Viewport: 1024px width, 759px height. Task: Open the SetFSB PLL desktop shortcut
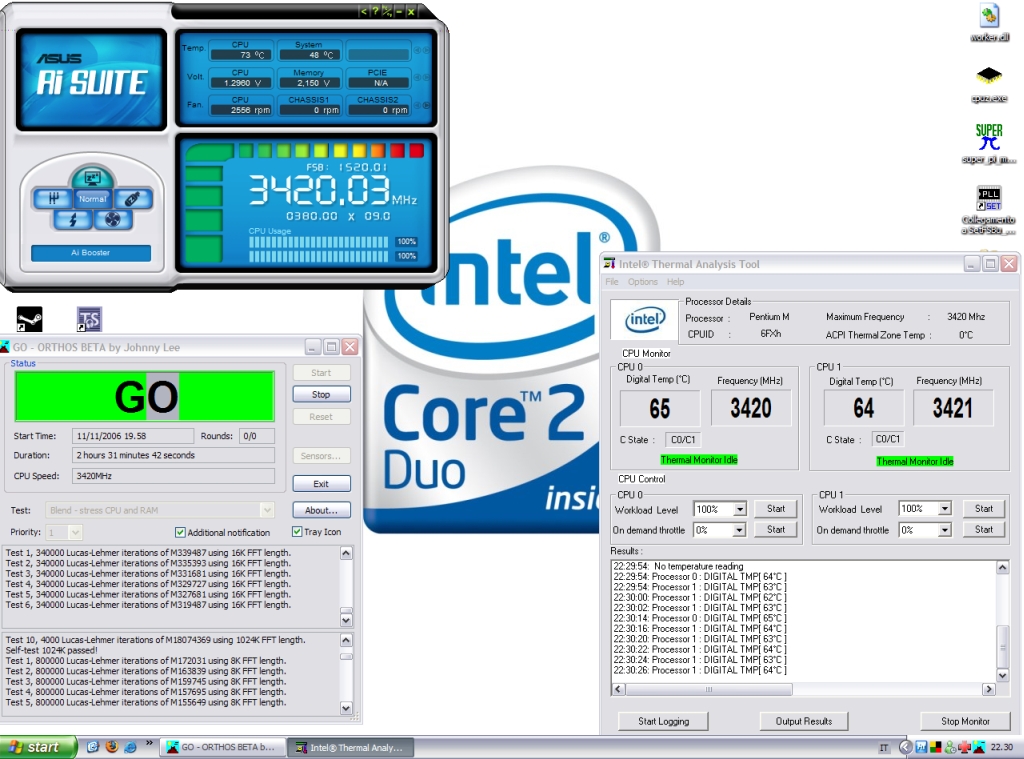click(989, 209)
